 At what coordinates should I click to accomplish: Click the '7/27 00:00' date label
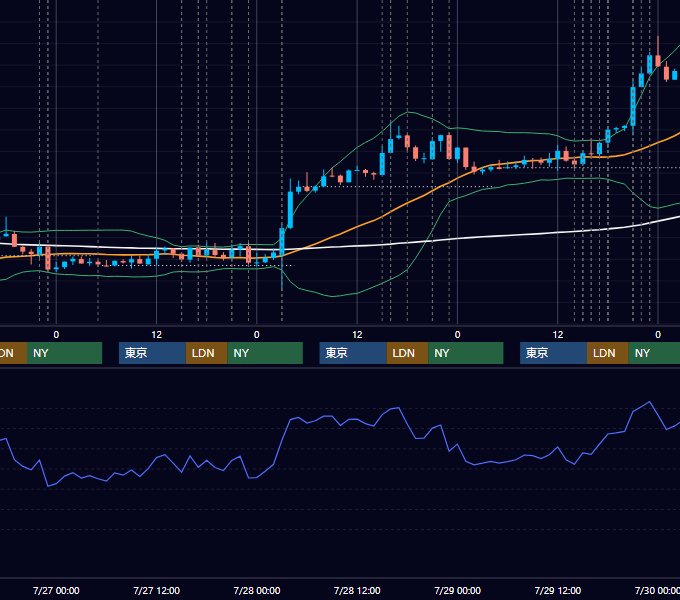click(56, 590)
